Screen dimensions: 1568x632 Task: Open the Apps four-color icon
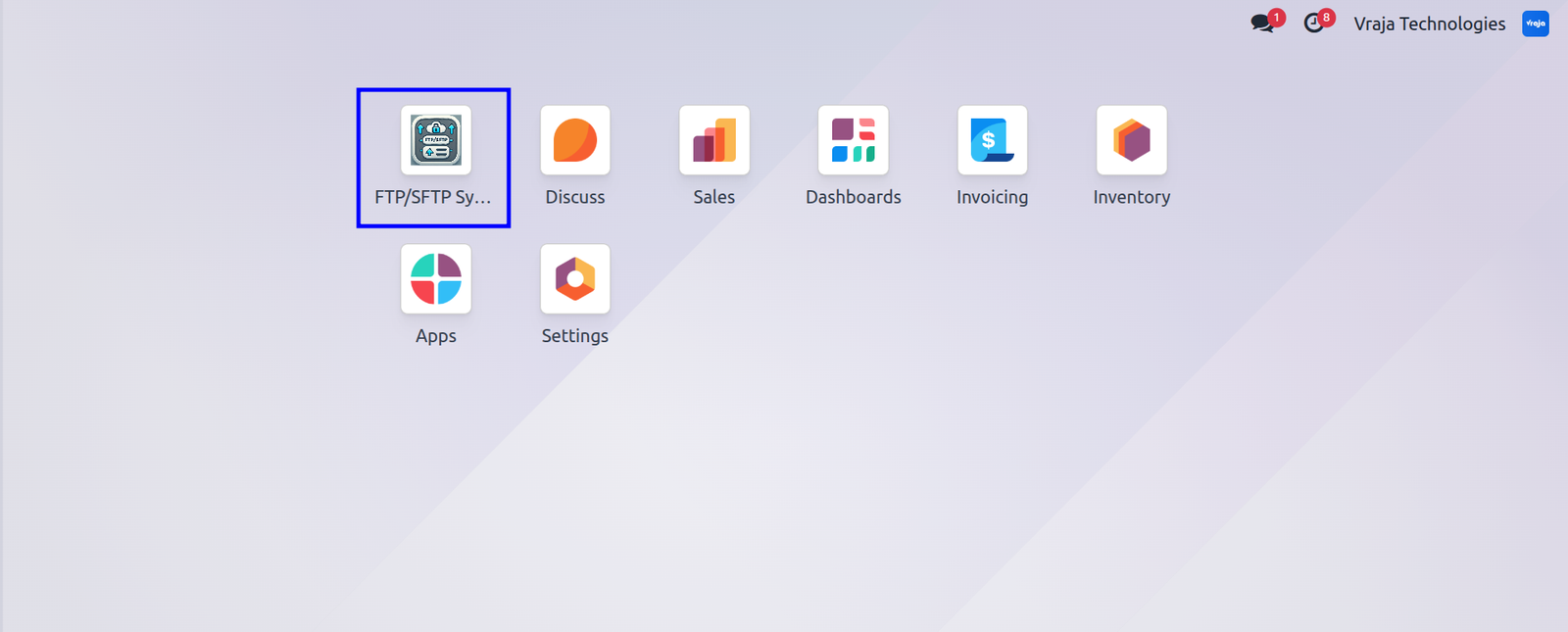436,279
